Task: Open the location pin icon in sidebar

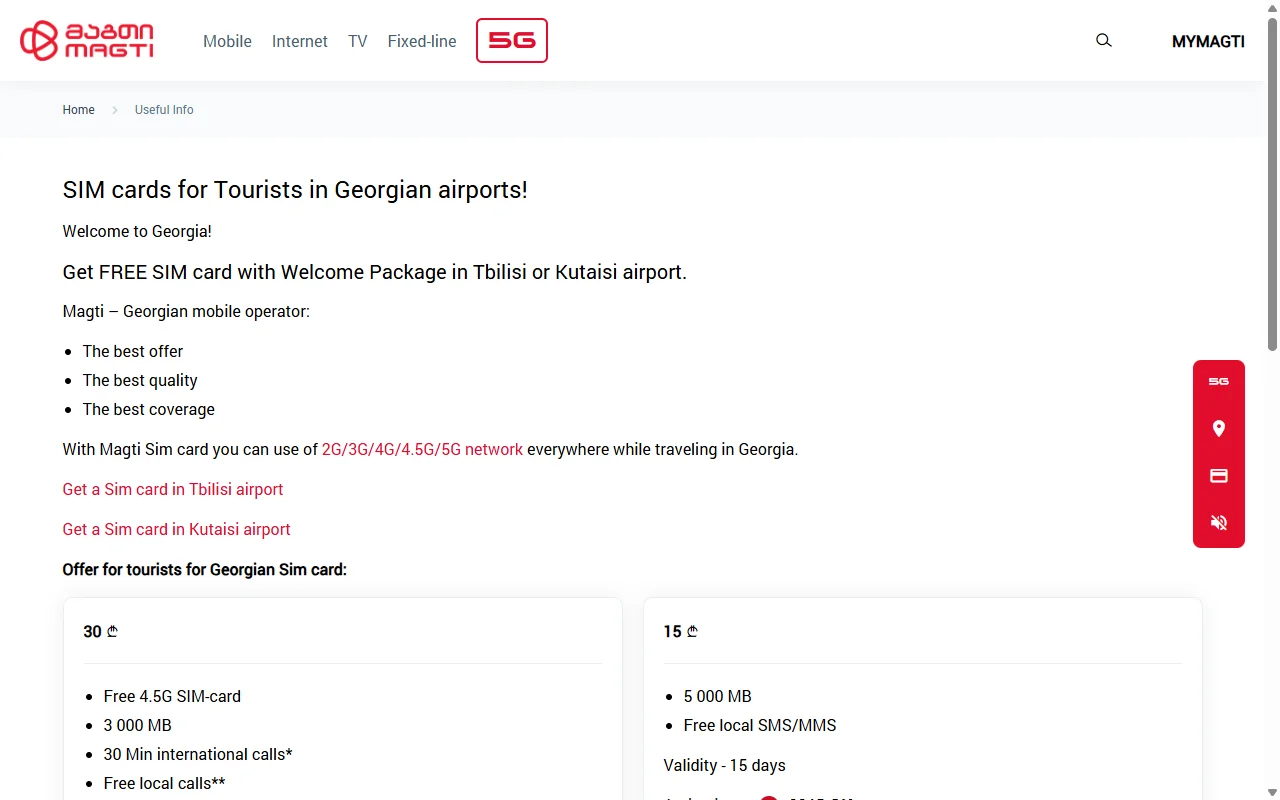Action: [1219, 428]
